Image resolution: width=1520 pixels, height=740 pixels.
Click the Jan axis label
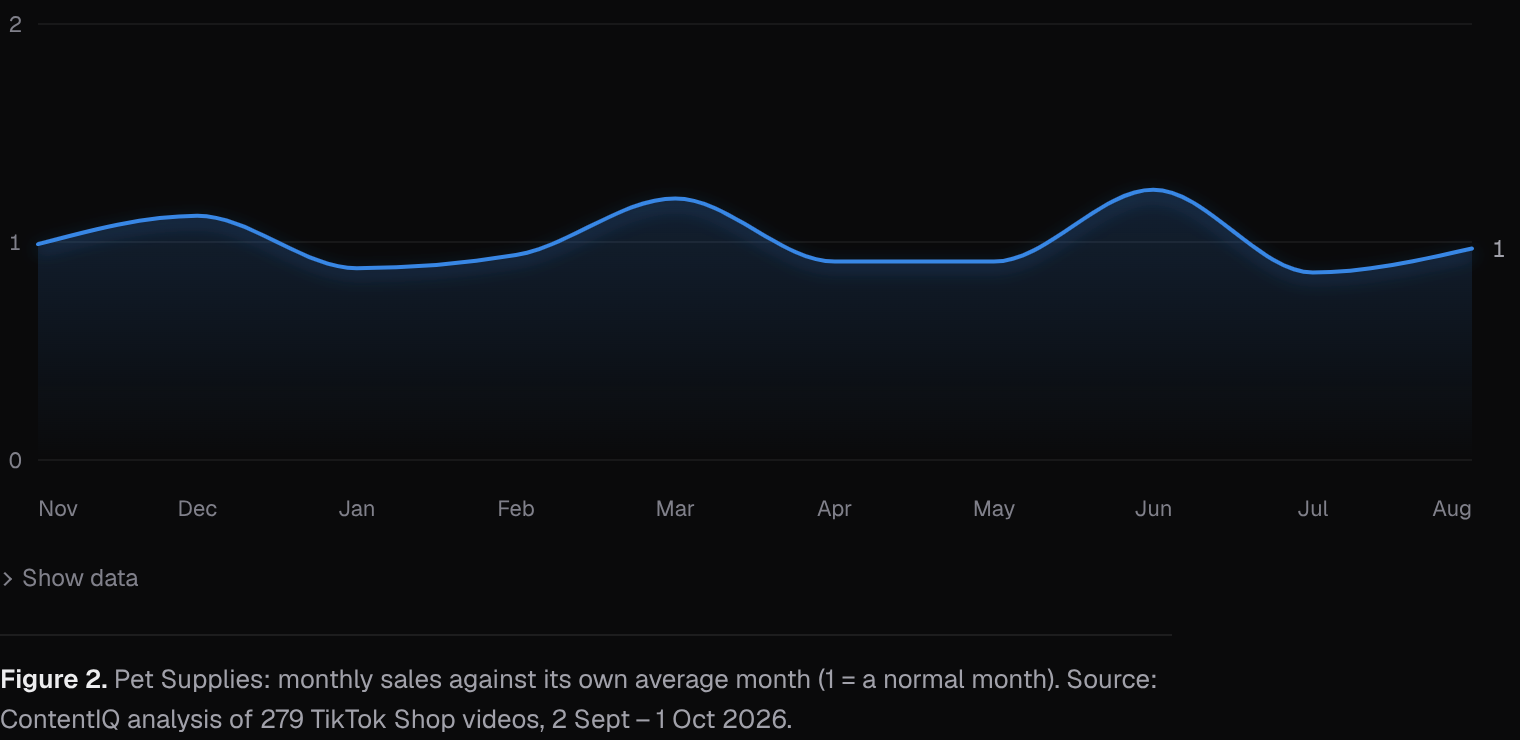tap(357, 509)
